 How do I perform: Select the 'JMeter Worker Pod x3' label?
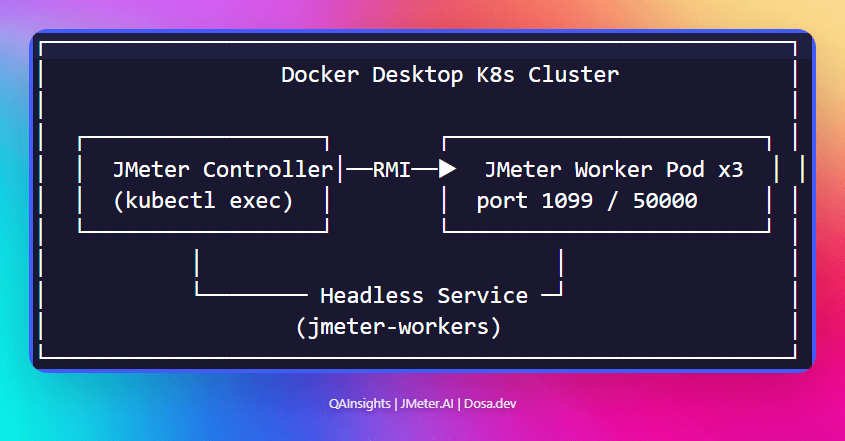(614, 170)
